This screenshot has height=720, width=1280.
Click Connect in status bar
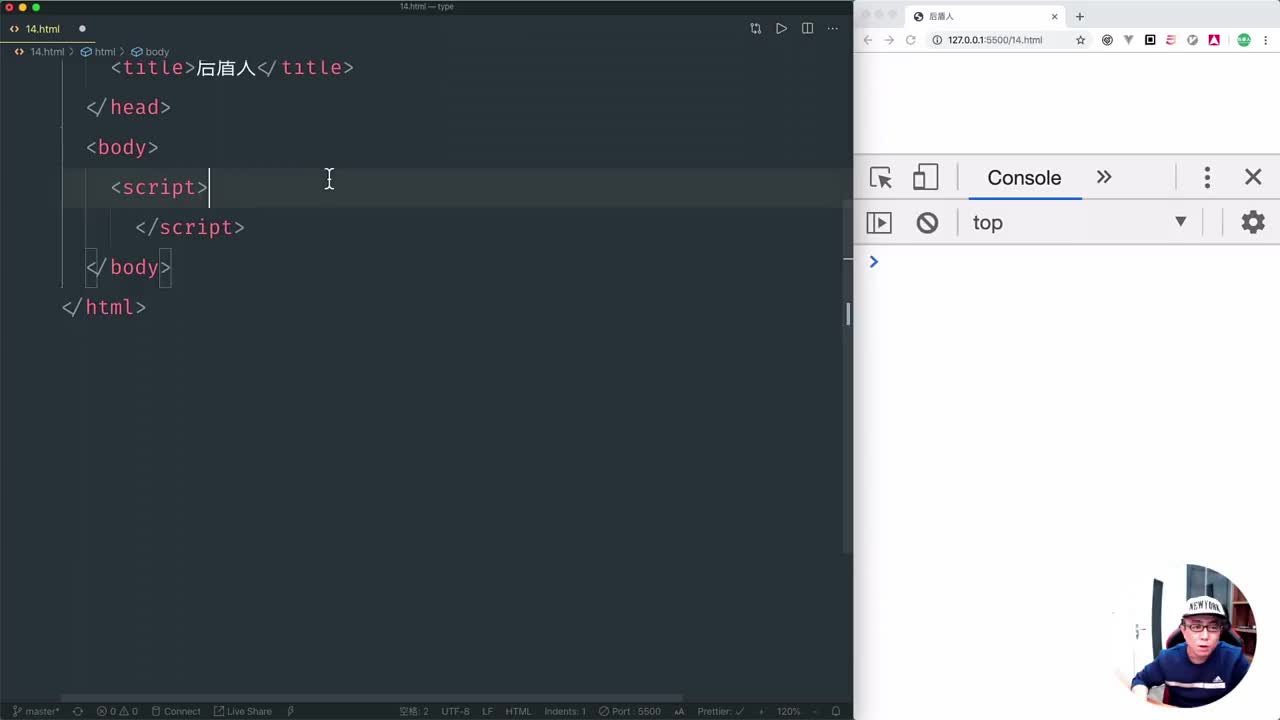pos(176,711)
